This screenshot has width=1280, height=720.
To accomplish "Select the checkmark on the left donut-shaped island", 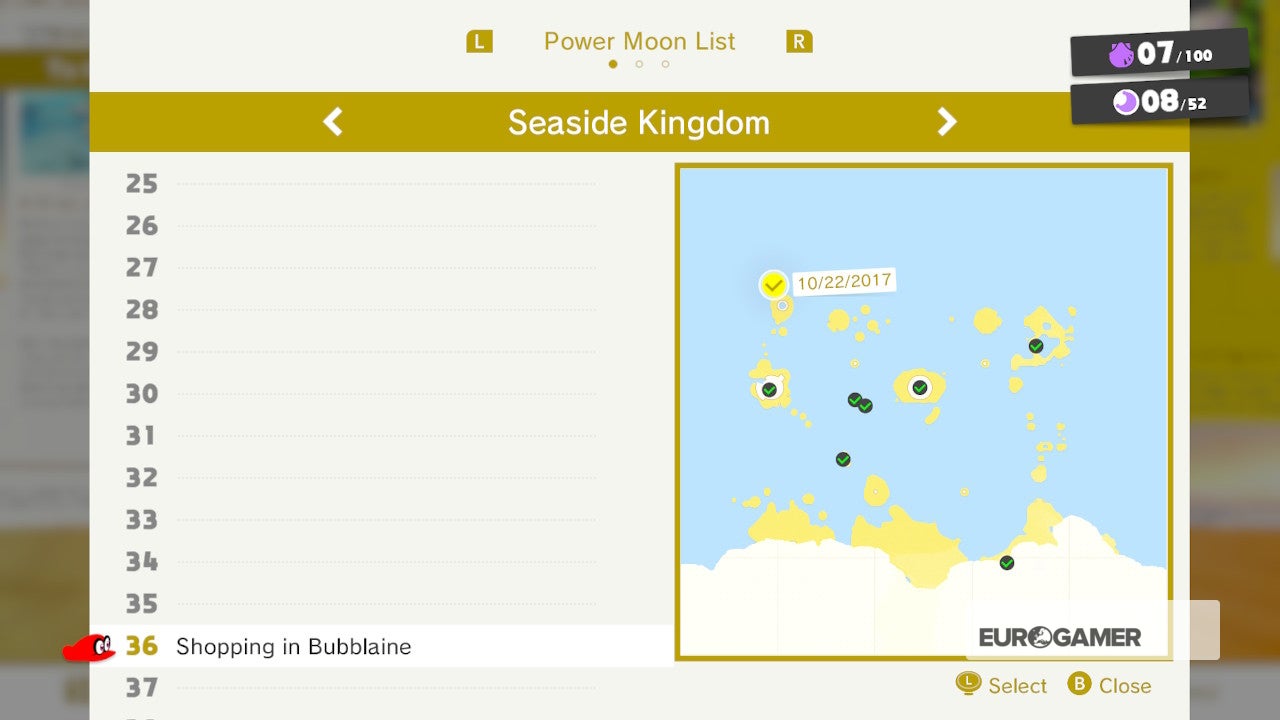I will (769, 390).
